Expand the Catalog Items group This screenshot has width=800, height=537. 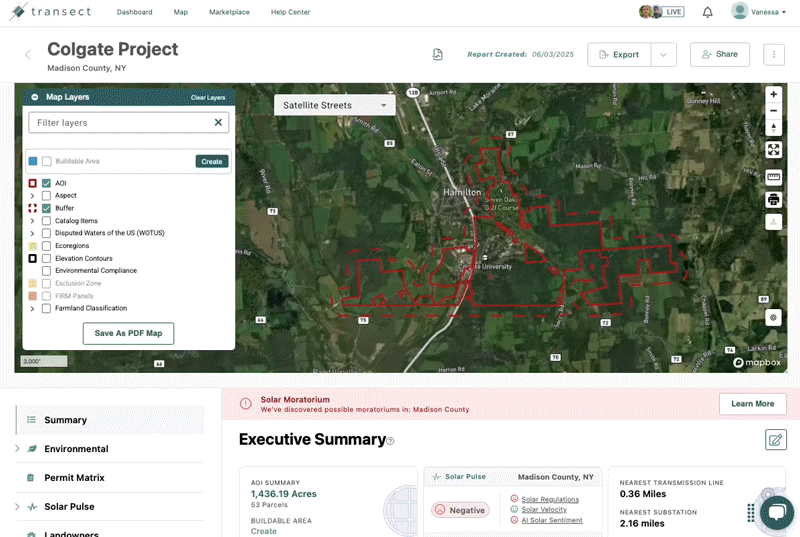click(32, 221)
